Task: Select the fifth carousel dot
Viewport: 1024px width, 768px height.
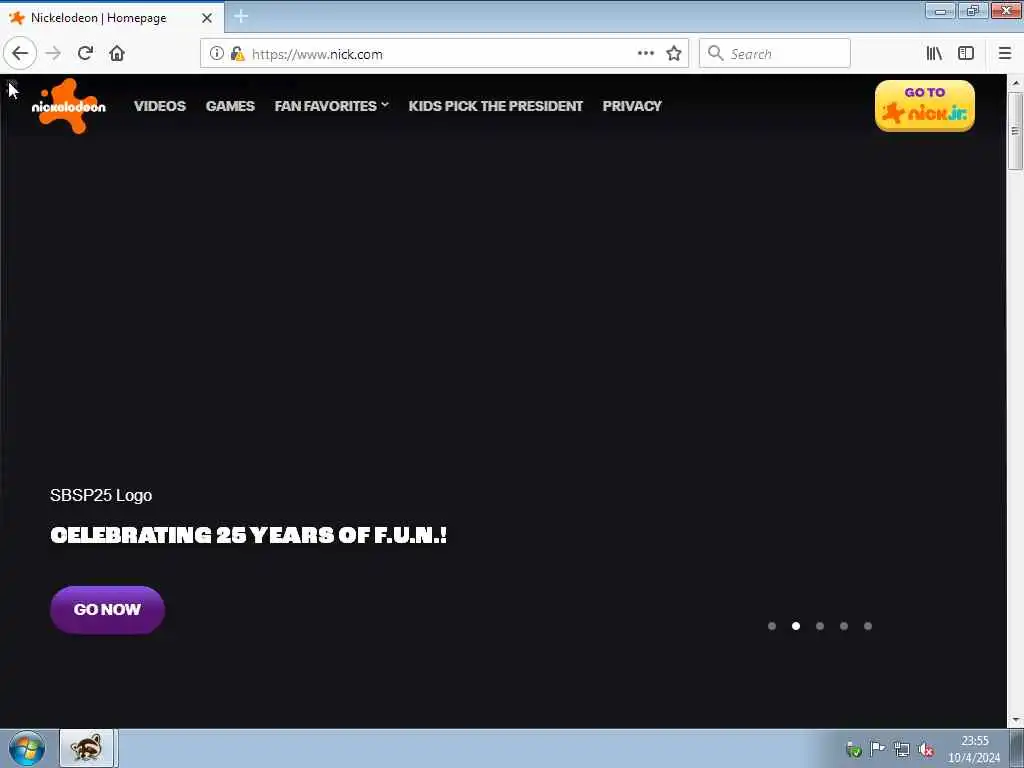Action: pyautogui.click(x=868, y=626)
